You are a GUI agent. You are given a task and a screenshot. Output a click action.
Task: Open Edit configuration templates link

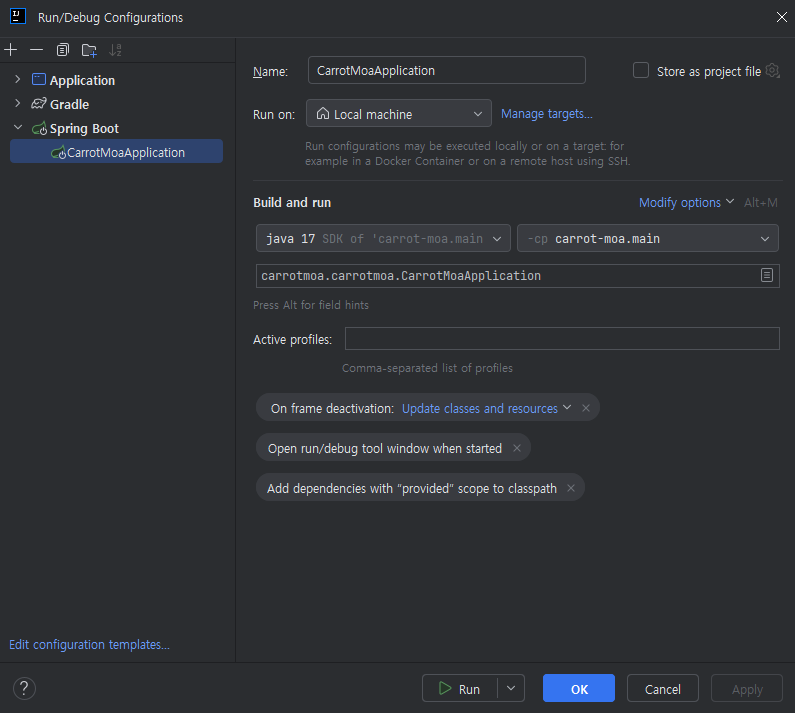coord(89,645)
